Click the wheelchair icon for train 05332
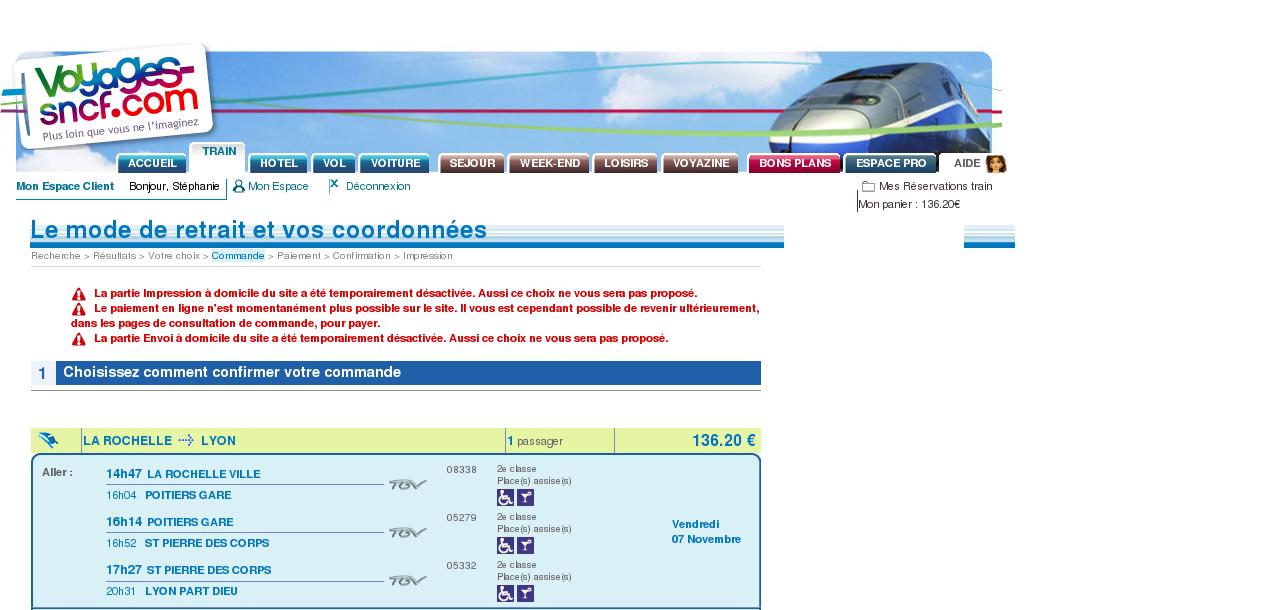1265x610 pixels. (505, 594)
